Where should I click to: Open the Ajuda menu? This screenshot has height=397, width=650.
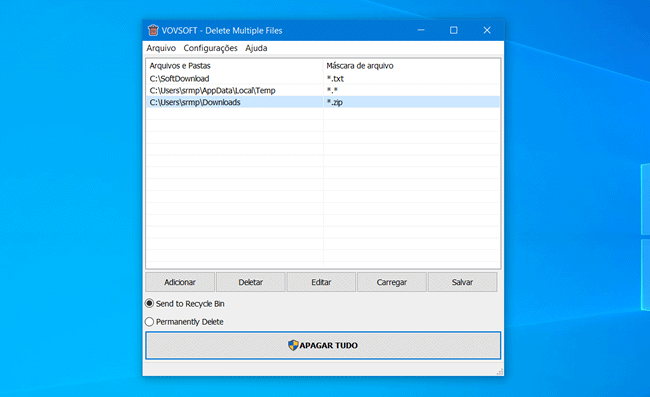point(256,48)
